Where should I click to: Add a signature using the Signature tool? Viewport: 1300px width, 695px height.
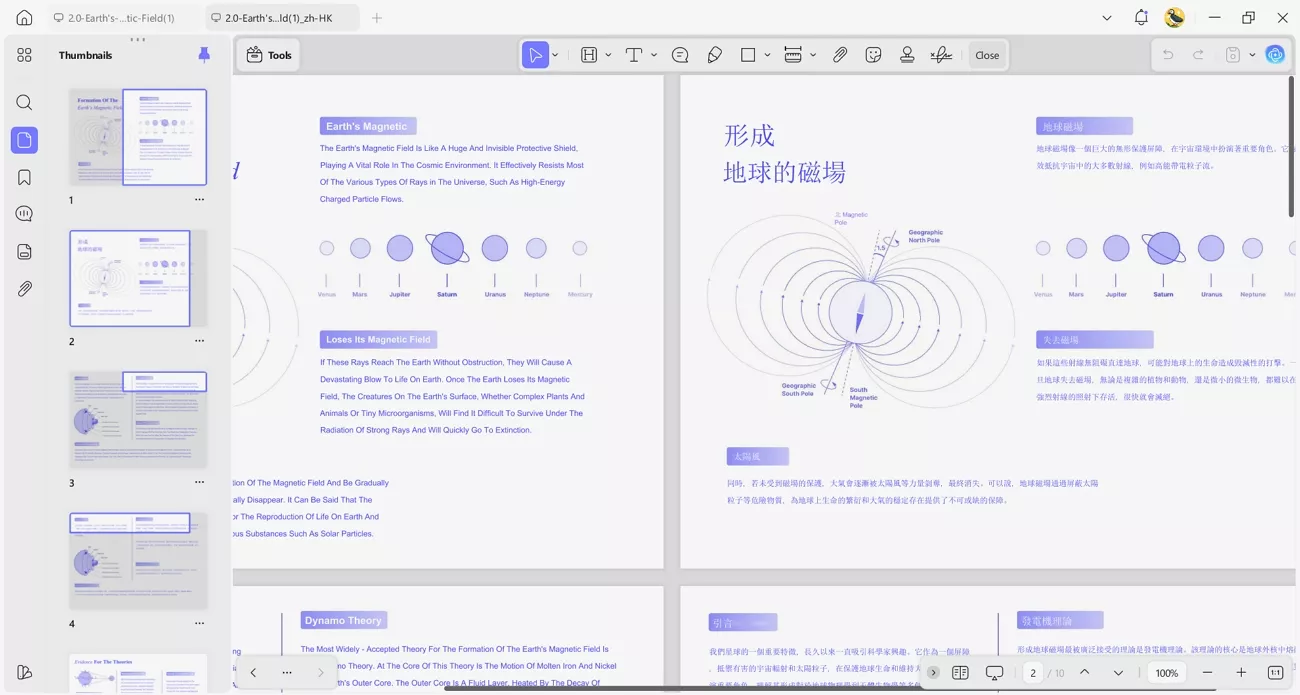pos(940,55)
